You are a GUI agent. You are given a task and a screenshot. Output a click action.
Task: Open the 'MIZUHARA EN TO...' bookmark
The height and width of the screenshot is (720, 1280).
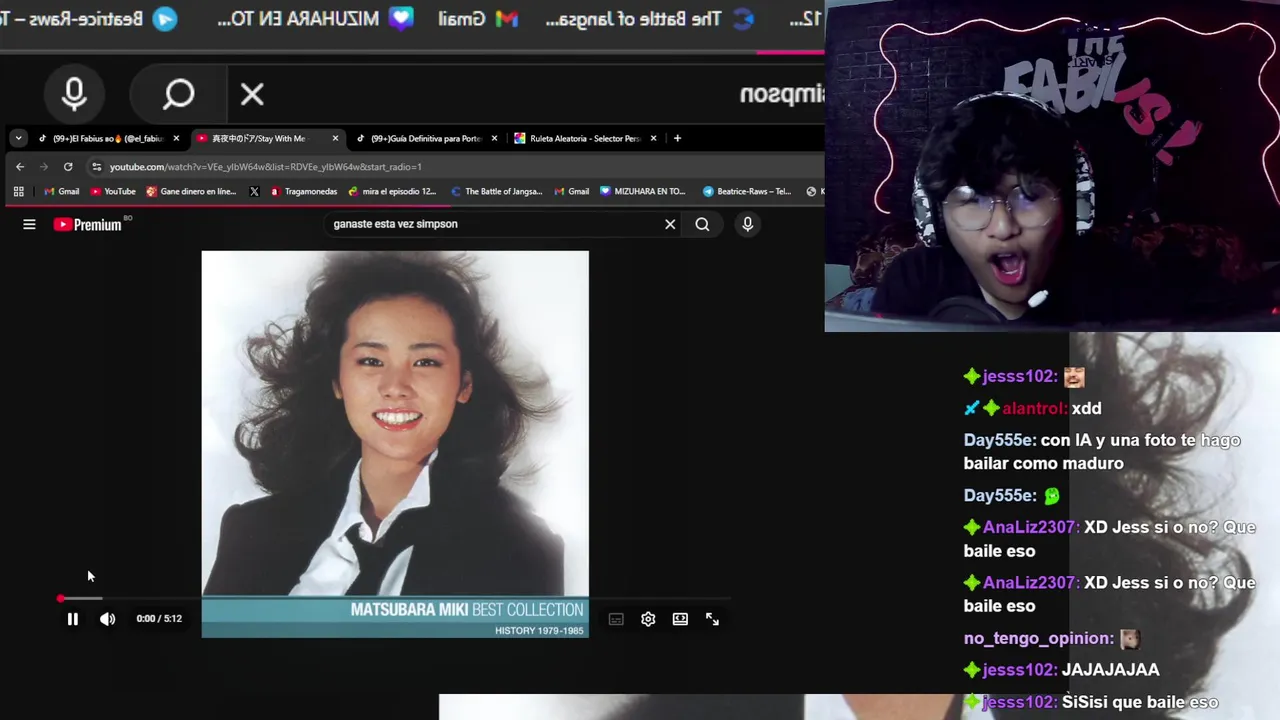[x=643, y=192]
